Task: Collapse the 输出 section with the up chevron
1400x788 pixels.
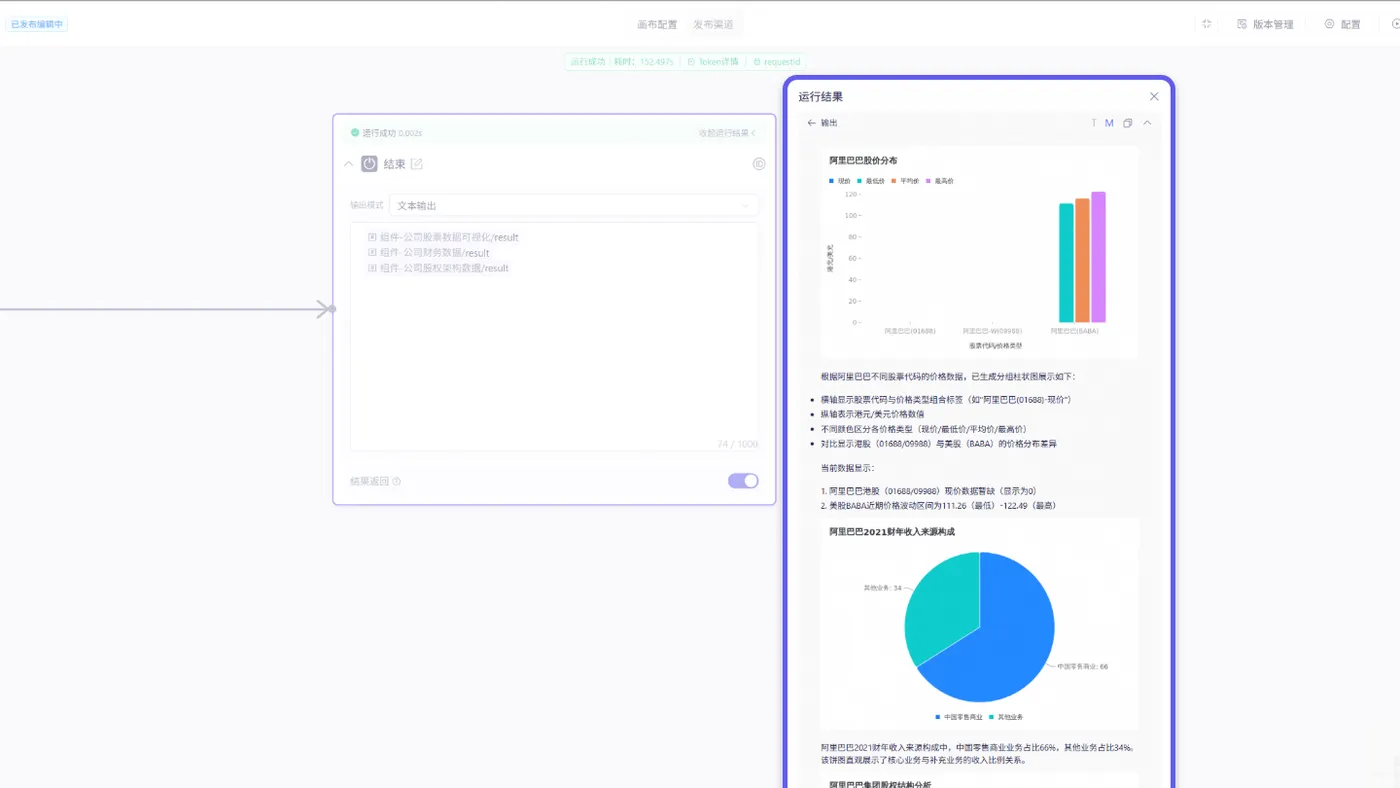Action: [1147, 123]
